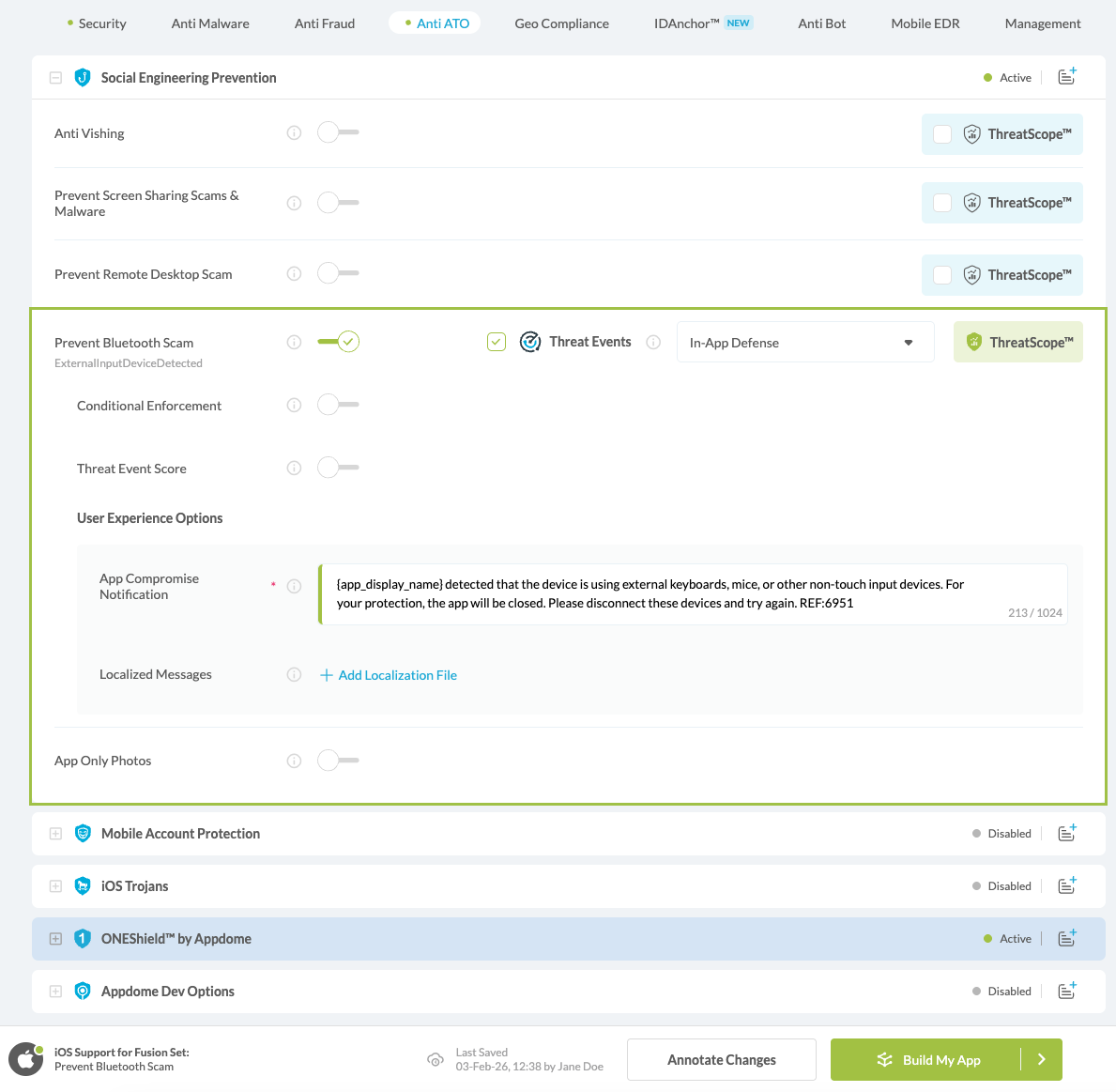Expand the iOS Trojans section
The width and height of the screenshot is (1116, 1092).
[x=55, y=886]
